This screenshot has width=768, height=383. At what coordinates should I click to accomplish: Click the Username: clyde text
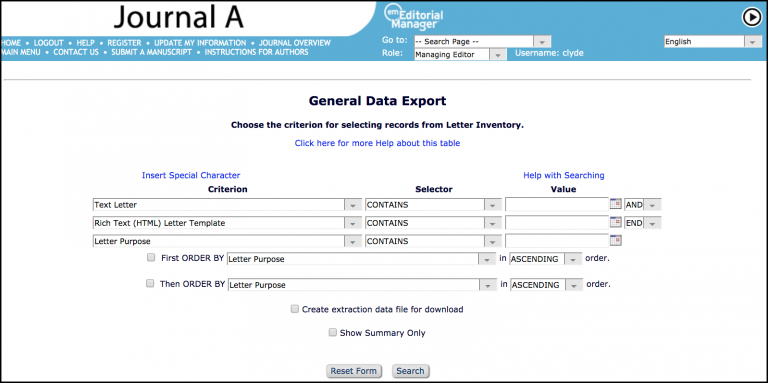click(x=549, y=53)
